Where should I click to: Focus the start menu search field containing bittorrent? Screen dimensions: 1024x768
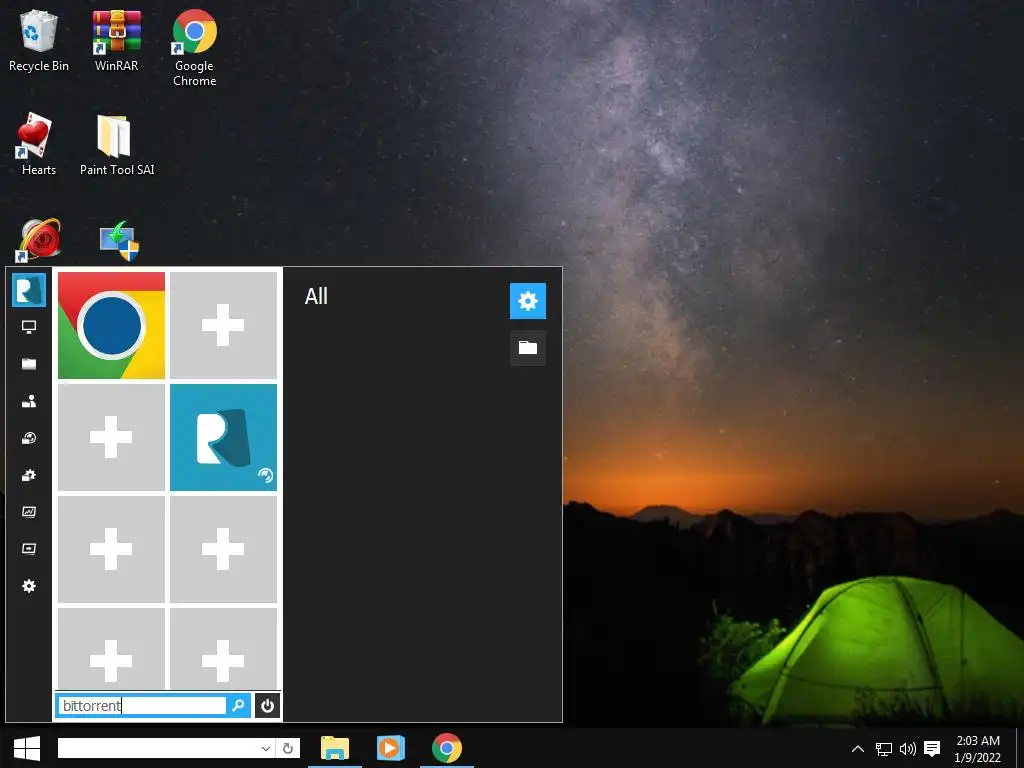point(142,705)
